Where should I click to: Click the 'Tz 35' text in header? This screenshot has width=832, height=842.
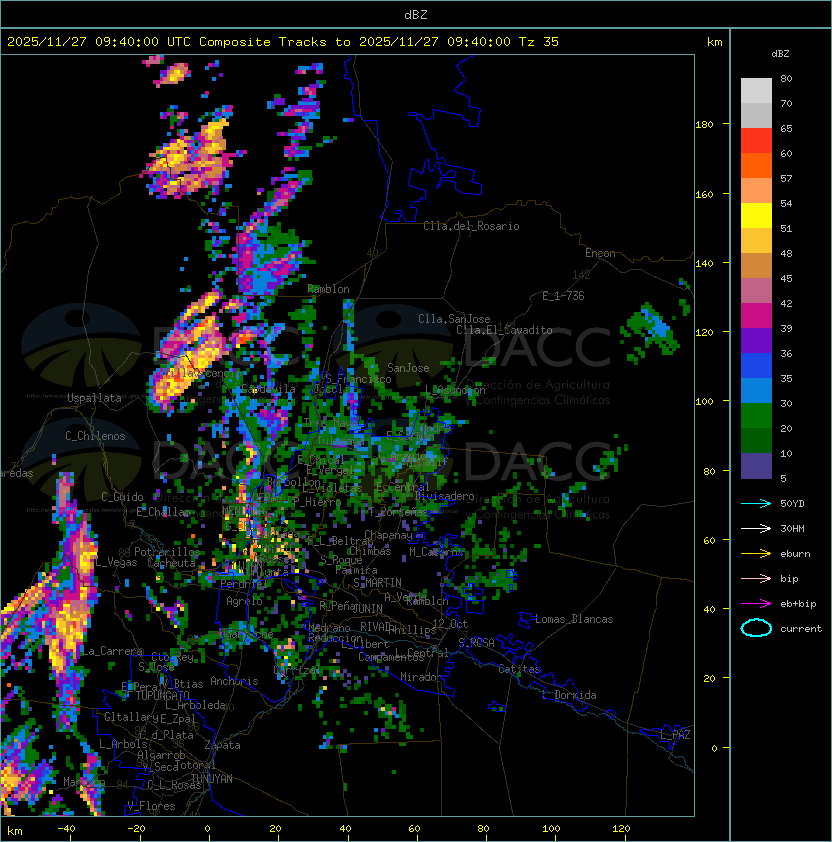coord(539,42)
